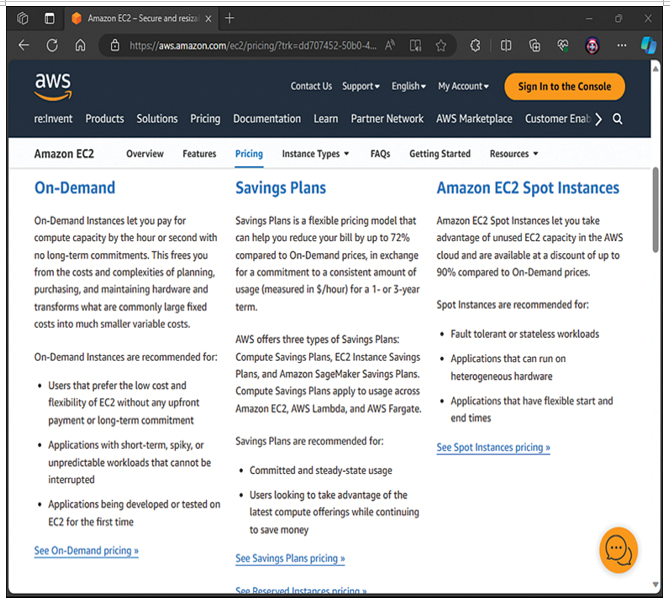Open the Learn menu

[326, 119]
